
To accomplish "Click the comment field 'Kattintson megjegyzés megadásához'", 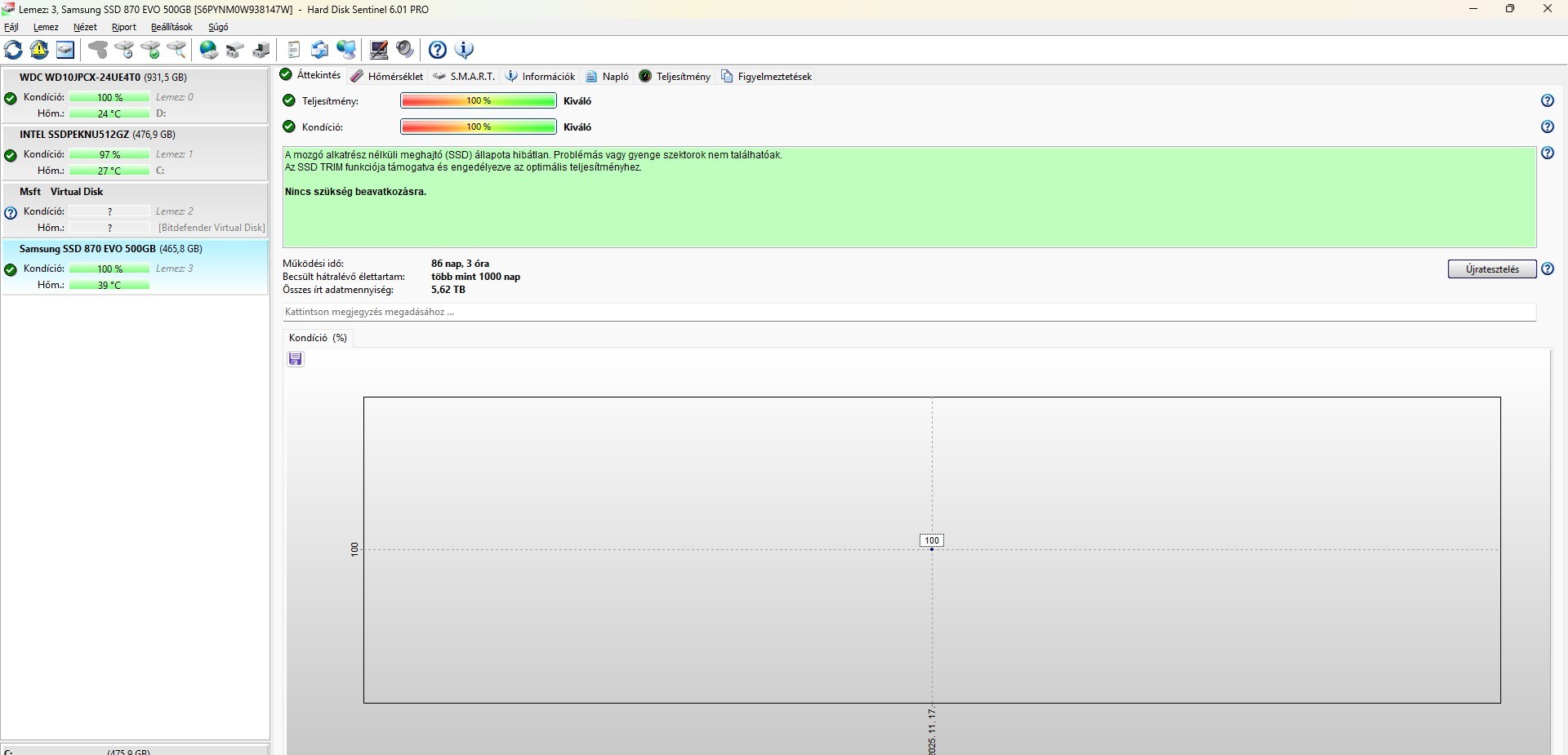I will click(x=909, y=312).
